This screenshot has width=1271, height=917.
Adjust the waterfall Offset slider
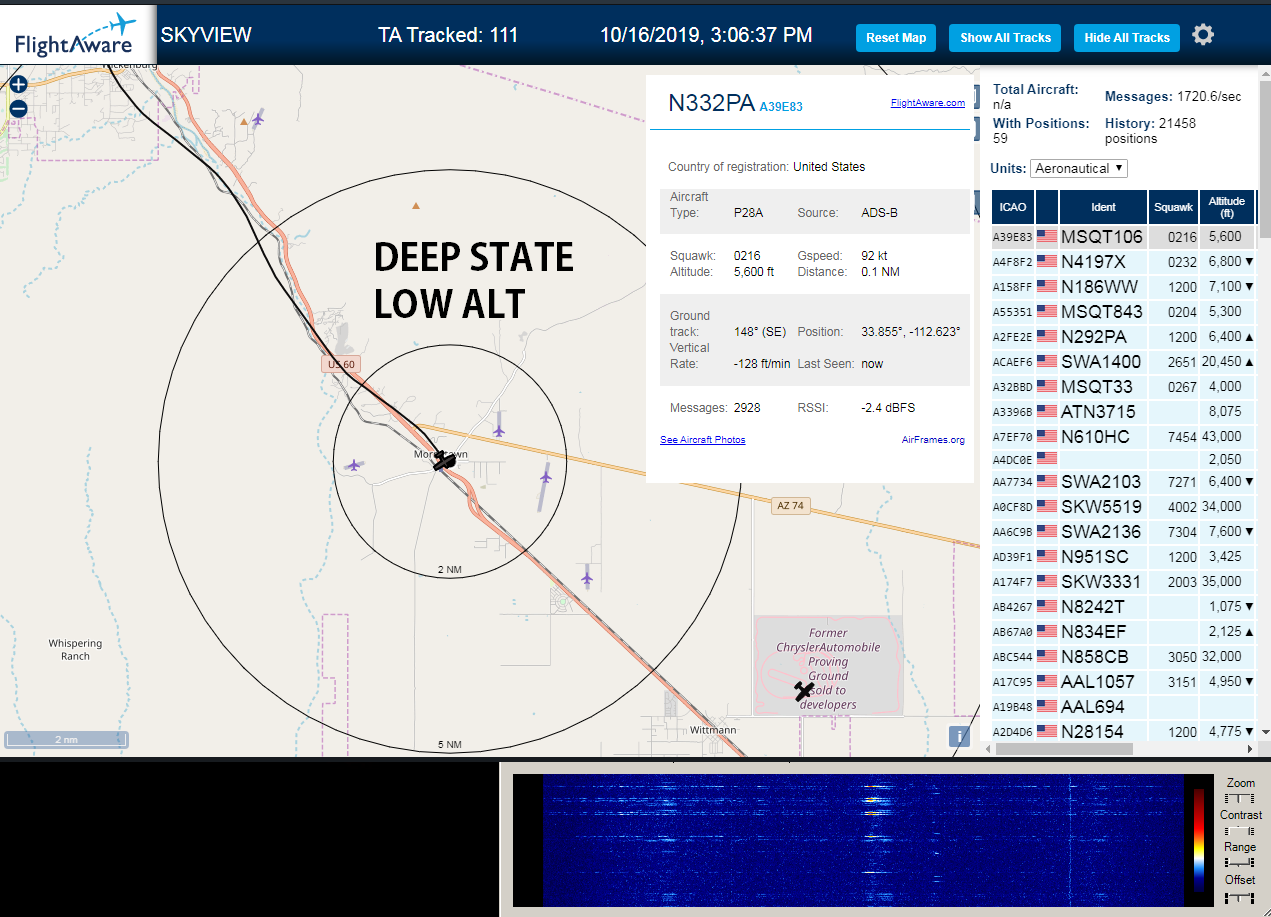coord(1240,896)
